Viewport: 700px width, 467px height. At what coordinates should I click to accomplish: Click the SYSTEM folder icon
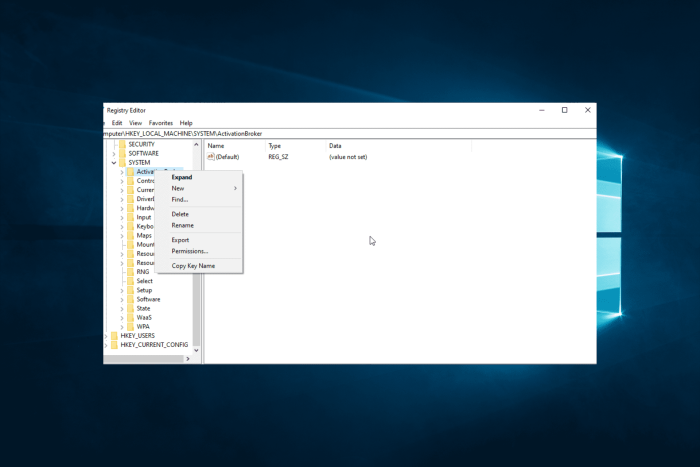[x=122, y=163]
